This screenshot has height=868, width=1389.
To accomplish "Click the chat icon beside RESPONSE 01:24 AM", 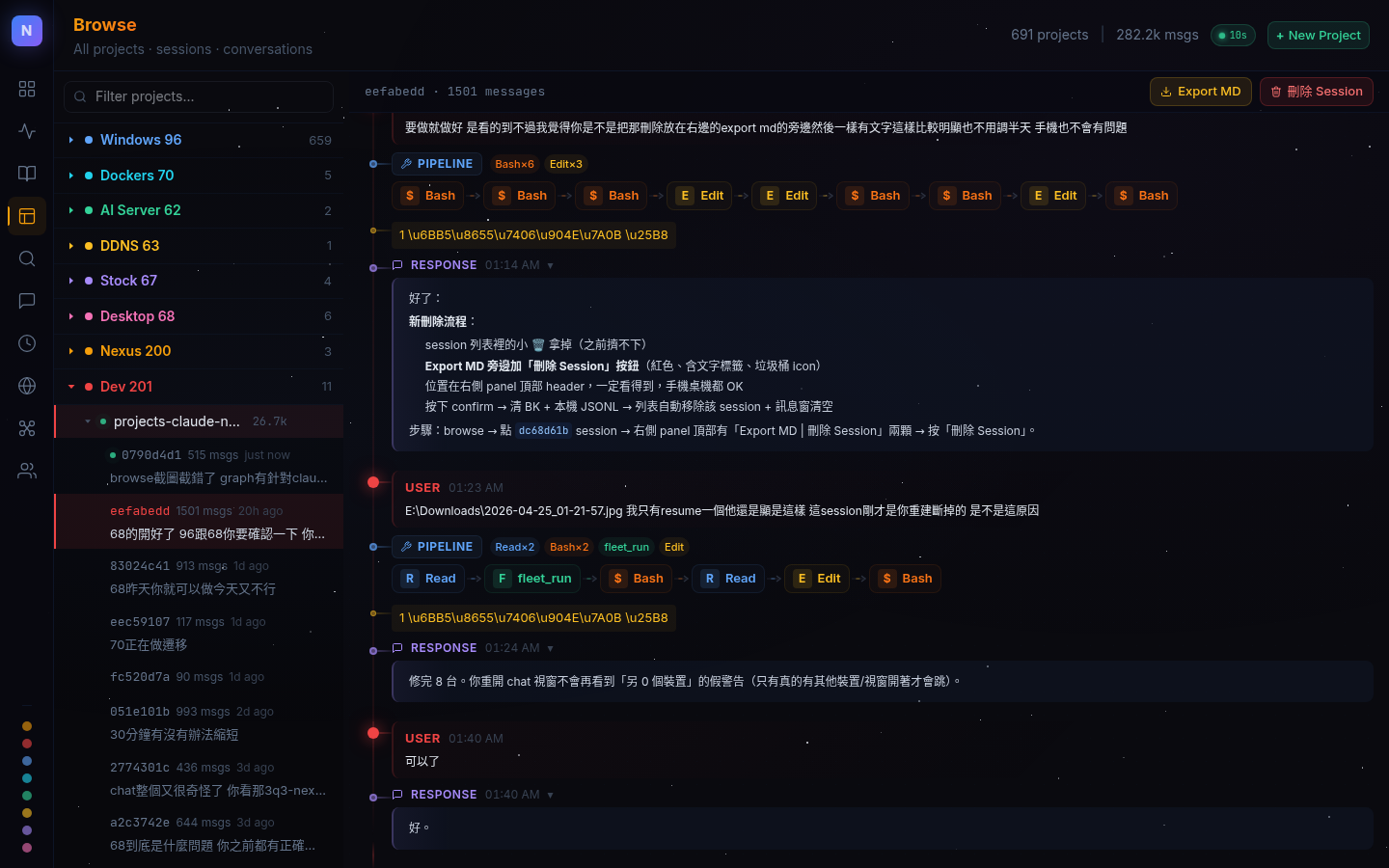I will [x=397, y=648].
